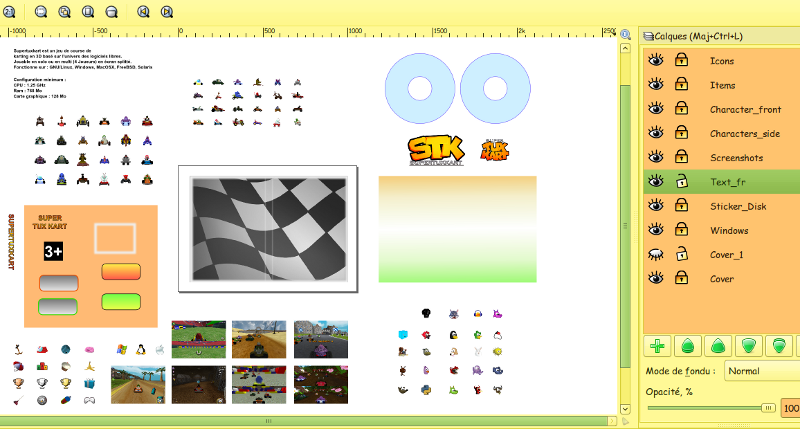Go to previous zoom level
Viewport: 800px width, 429px height.
point(143,13)
